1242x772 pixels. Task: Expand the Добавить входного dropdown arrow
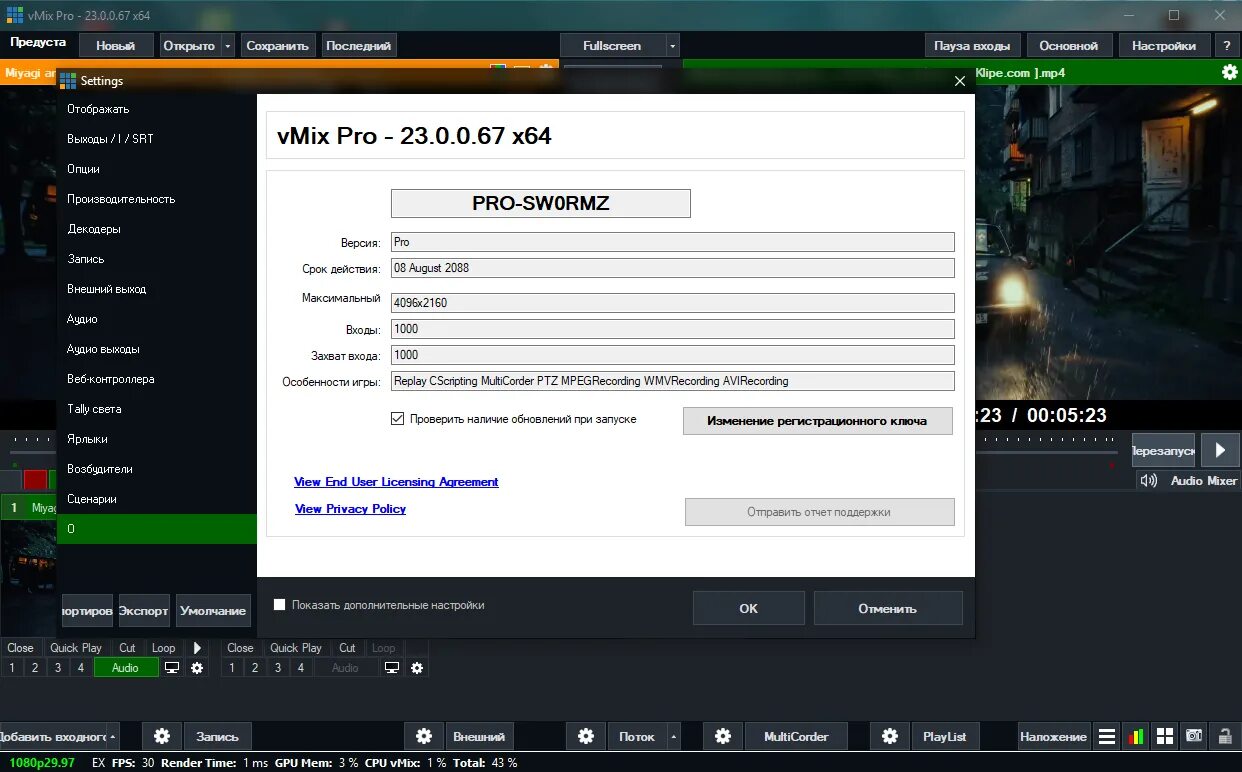pyautogui.click(x=112, y=736)
